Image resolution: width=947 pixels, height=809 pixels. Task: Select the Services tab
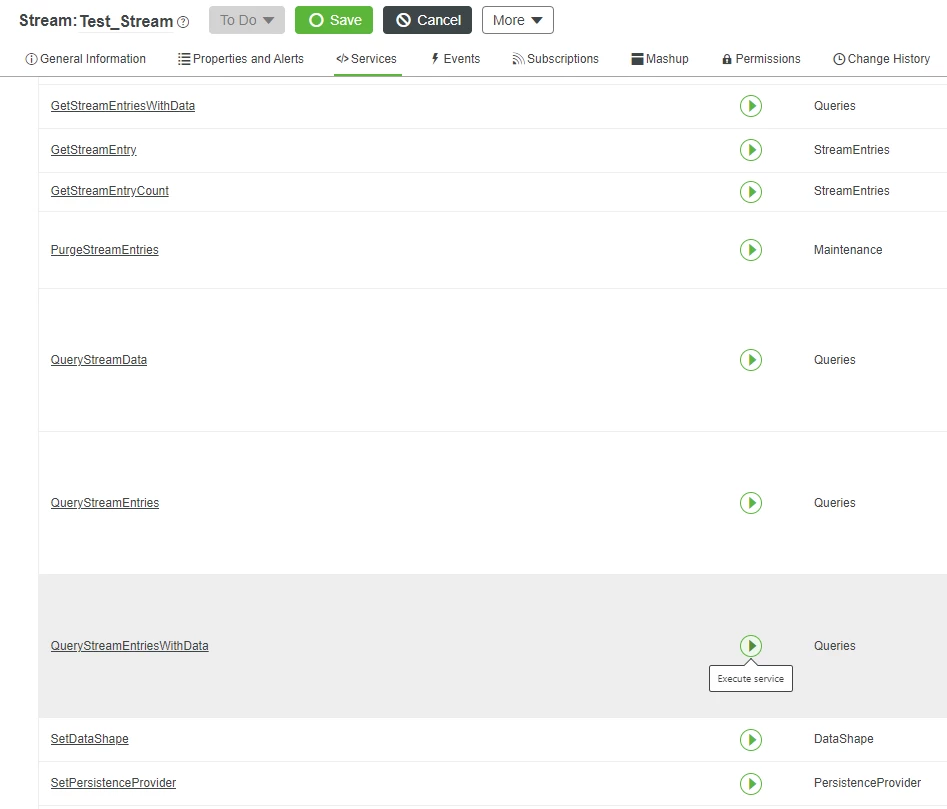[367, 59]
